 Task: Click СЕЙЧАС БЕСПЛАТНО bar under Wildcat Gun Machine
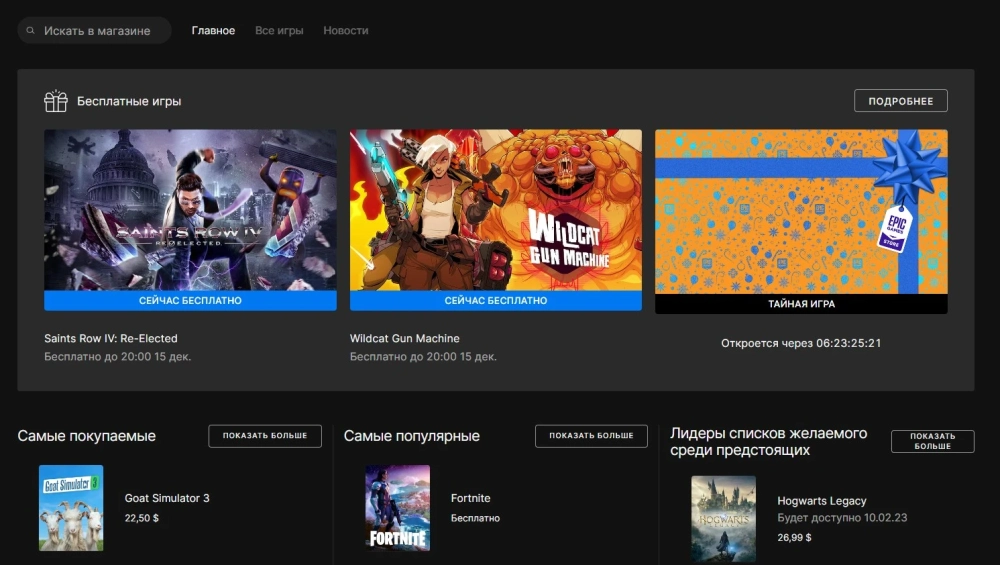pyautogui.click(x=495, y=300)
